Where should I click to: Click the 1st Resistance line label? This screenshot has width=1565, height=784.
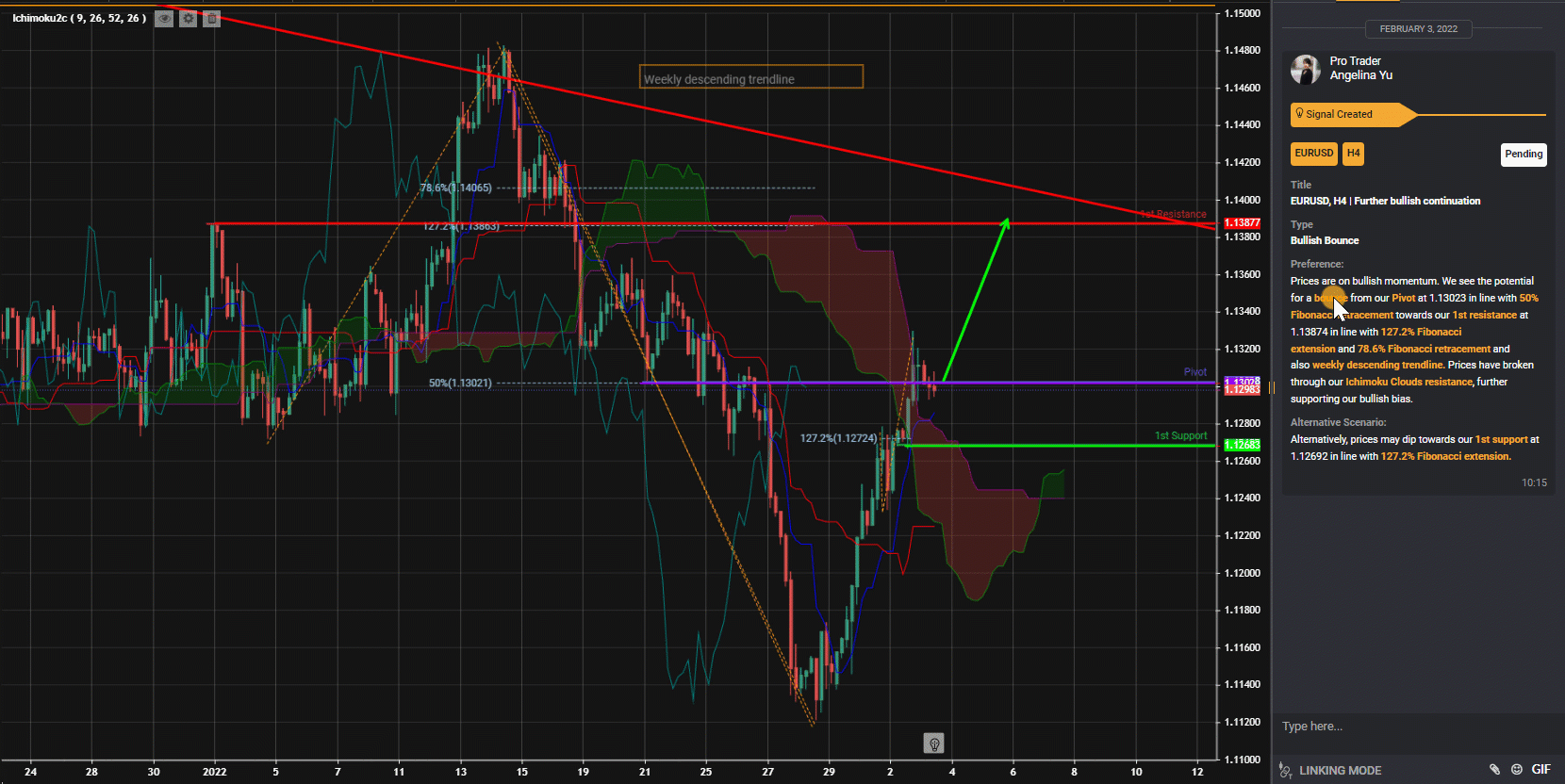pyautogui.click(x=1173, y=214)
